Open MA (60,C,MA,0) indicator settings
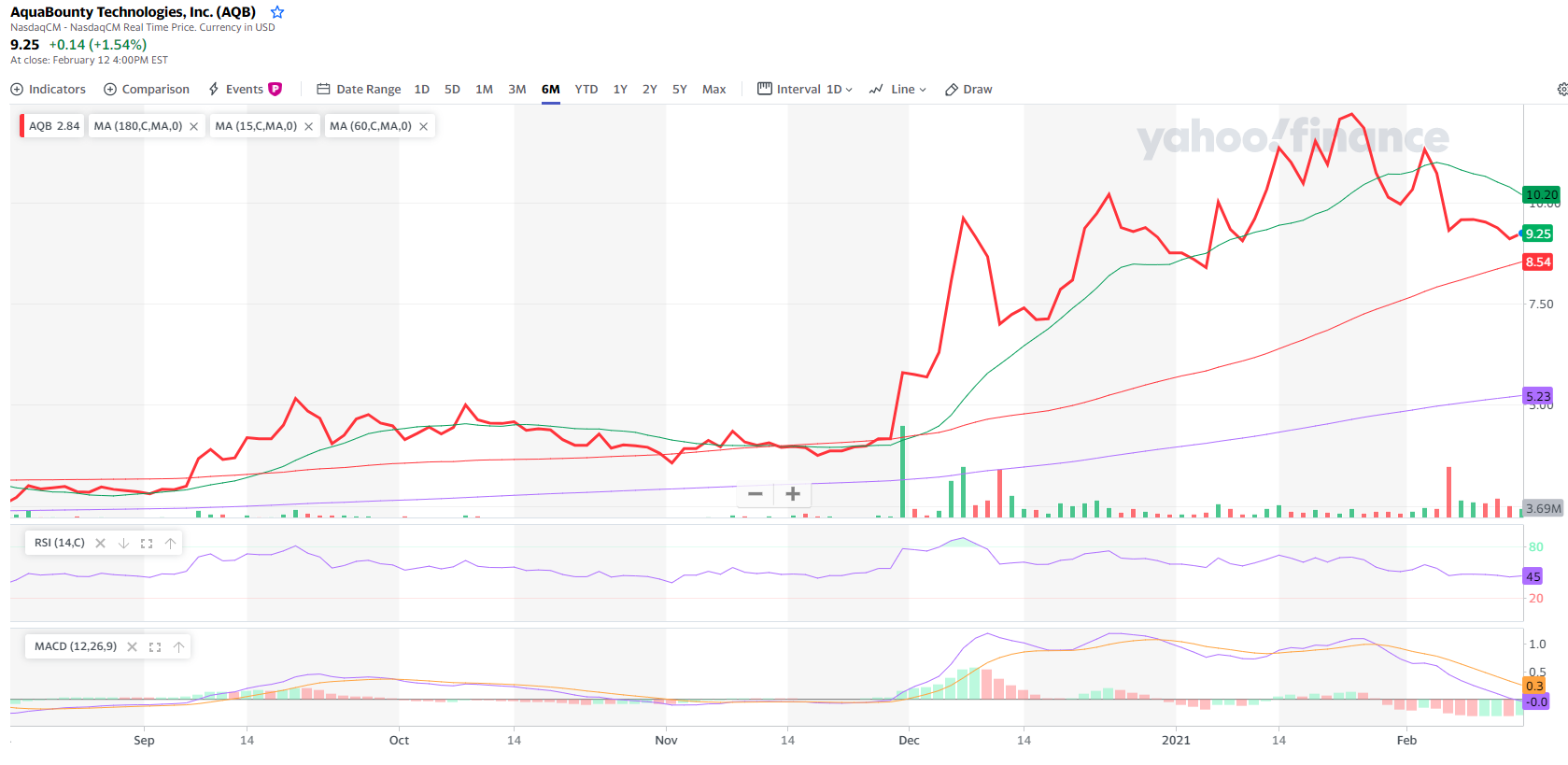The width and height of the screenshot is (1568, 765). (x=371, y=126)
